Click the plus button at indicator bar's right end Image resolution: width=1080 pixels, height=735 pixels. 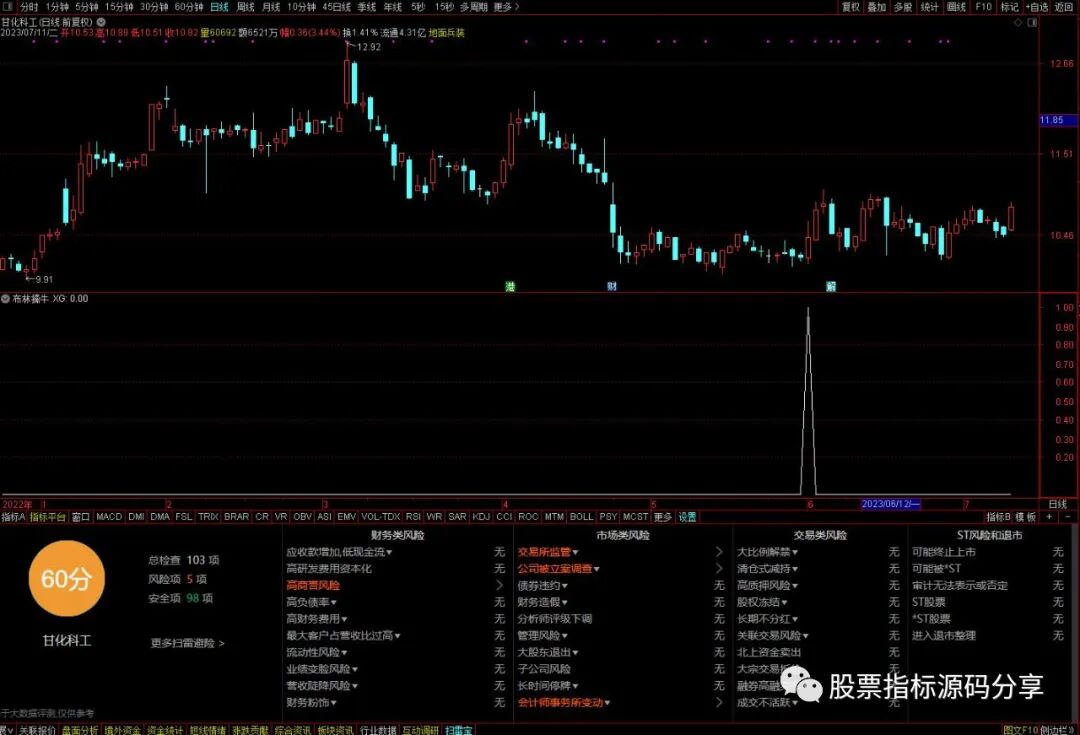tap(1050, 517)
